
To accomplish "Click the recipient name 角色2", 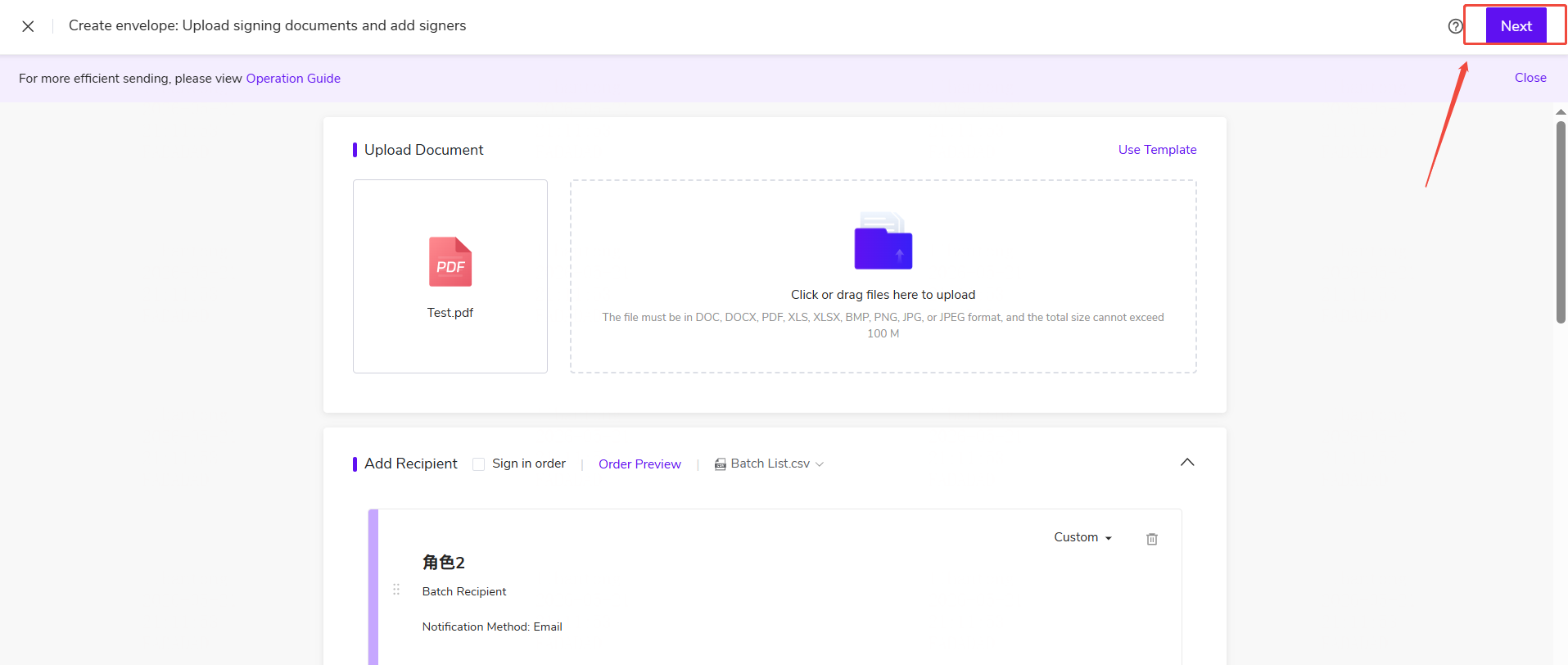I will click(x=444, y=563).
